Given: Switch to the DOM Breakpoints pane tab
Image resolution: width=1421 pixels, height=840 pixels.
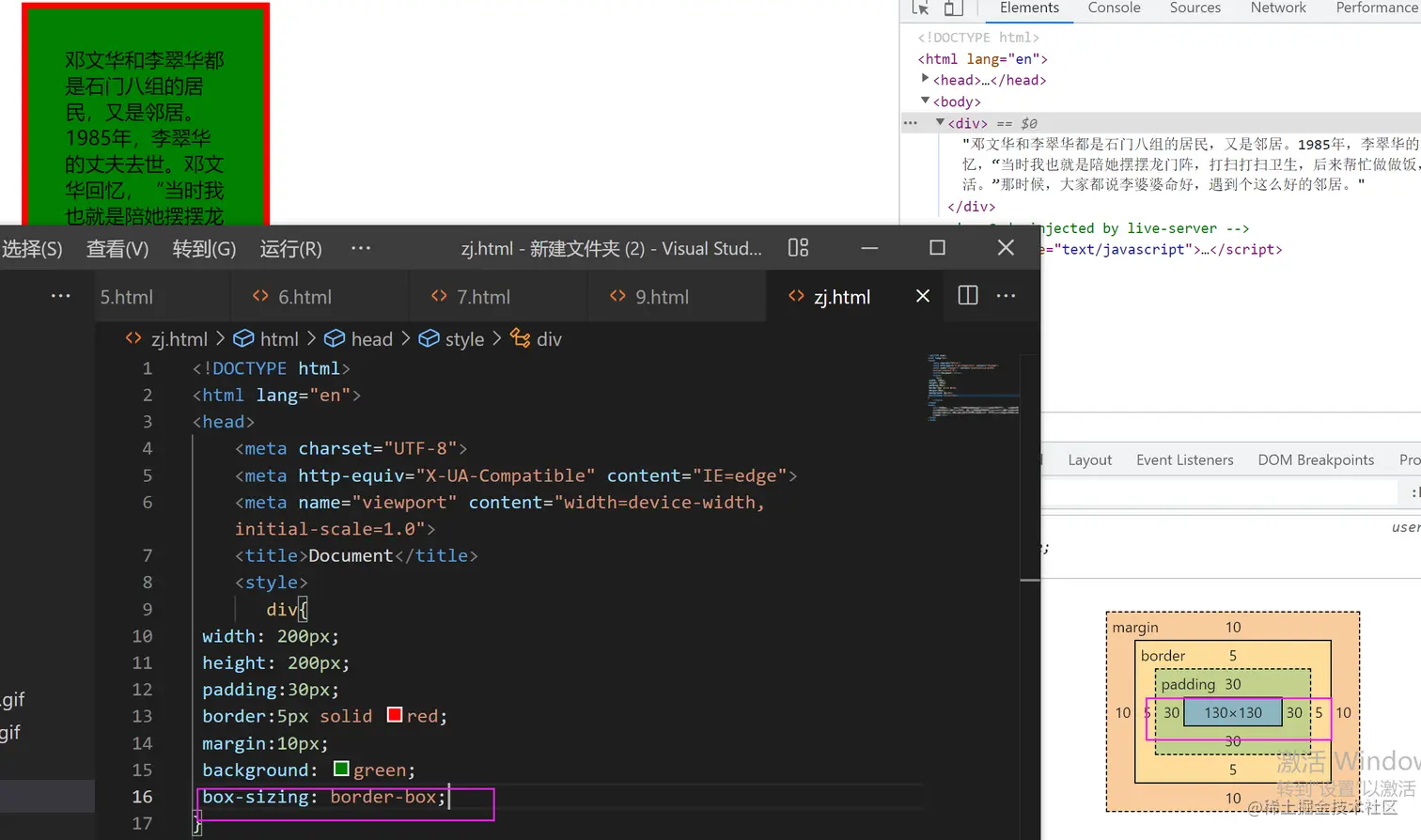Looking at the screenshot, I should click(1316, 460).
